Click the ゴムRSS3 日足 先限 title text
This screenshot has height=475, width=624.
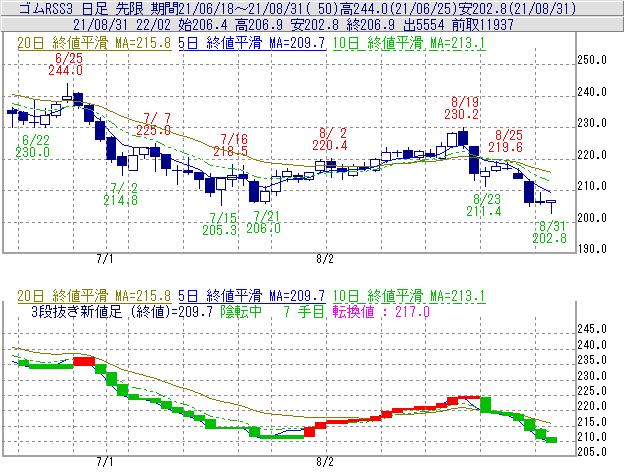click(x=81, y=9)
